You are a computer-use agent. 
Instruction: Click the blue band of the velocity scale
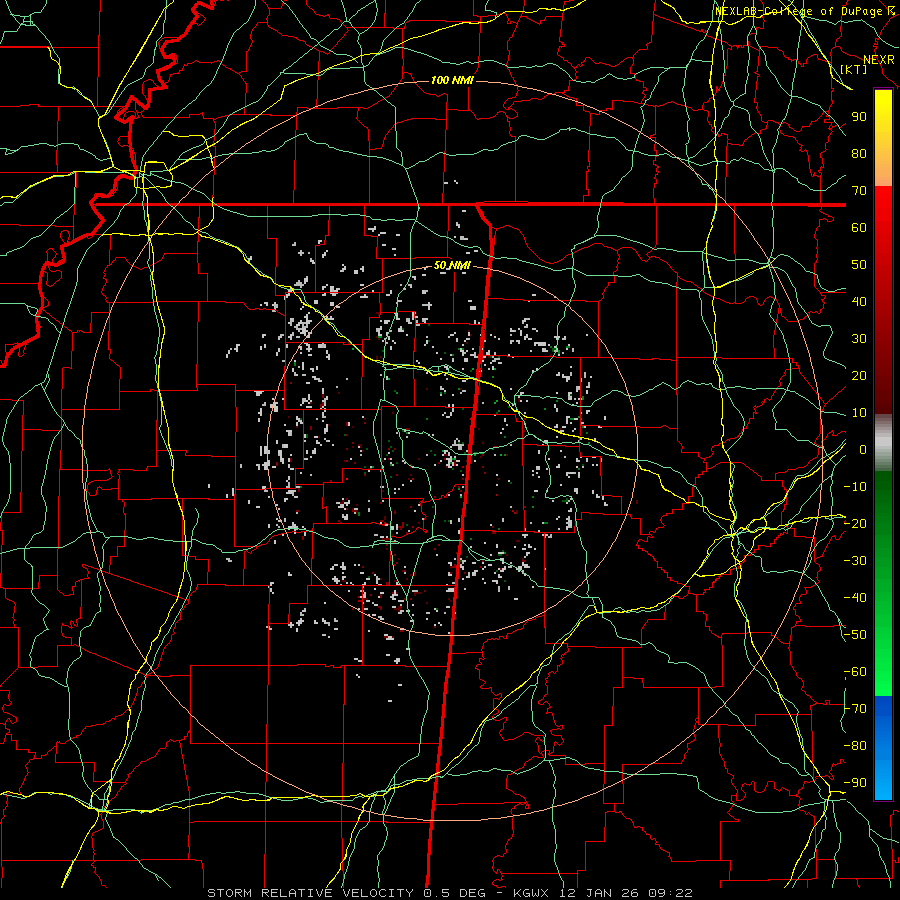click(x=883, y=746)
